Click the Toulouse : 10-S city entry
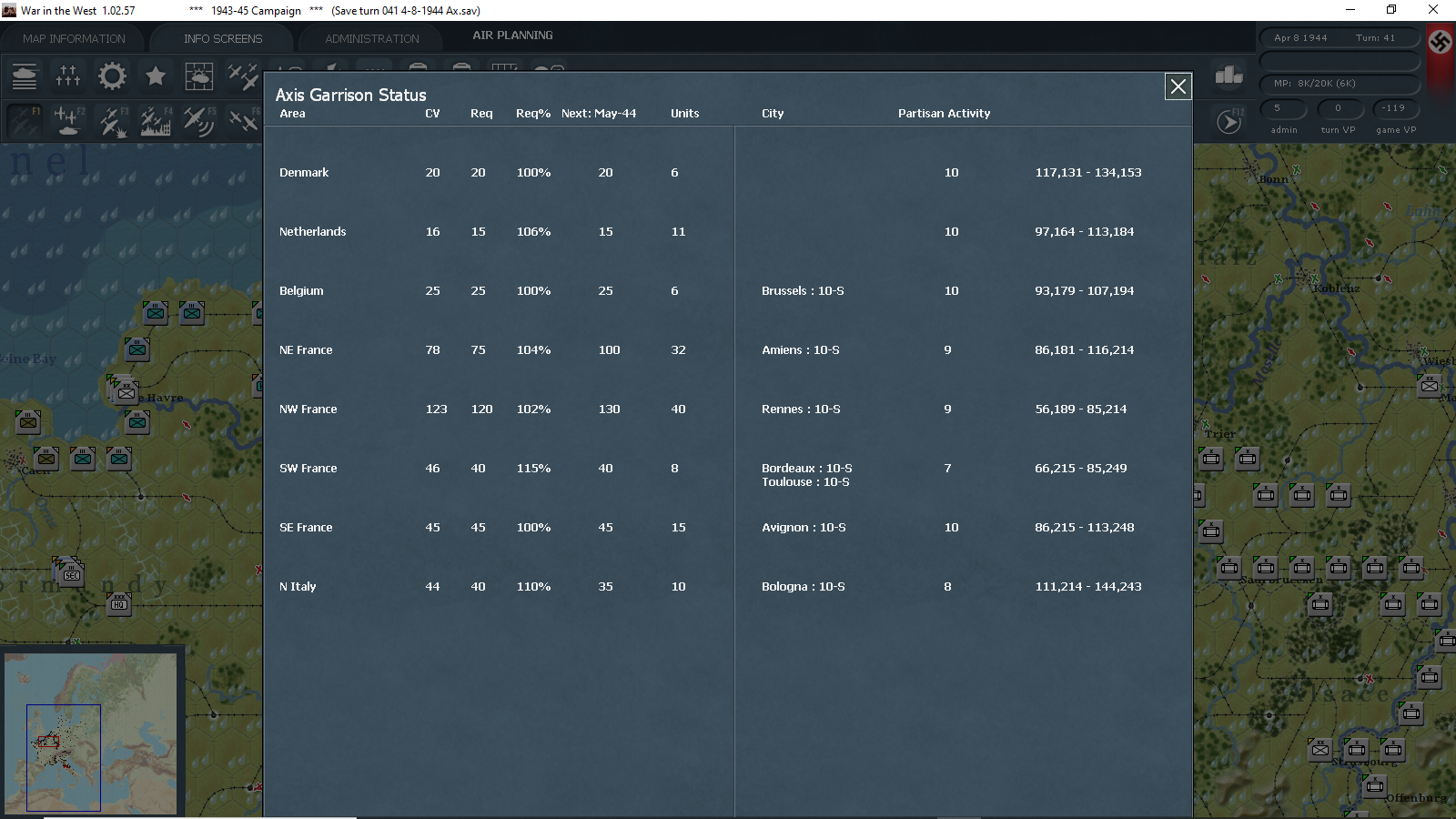The image size is (1456, 819). click(x=805, y=482)
